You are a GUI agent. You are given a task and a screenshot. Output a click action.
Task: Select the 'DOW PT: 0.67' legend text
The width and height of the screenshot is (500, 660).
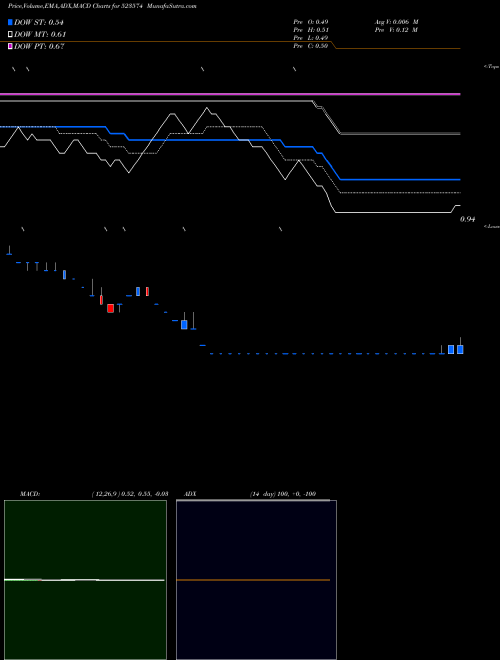tap(39, 46)
